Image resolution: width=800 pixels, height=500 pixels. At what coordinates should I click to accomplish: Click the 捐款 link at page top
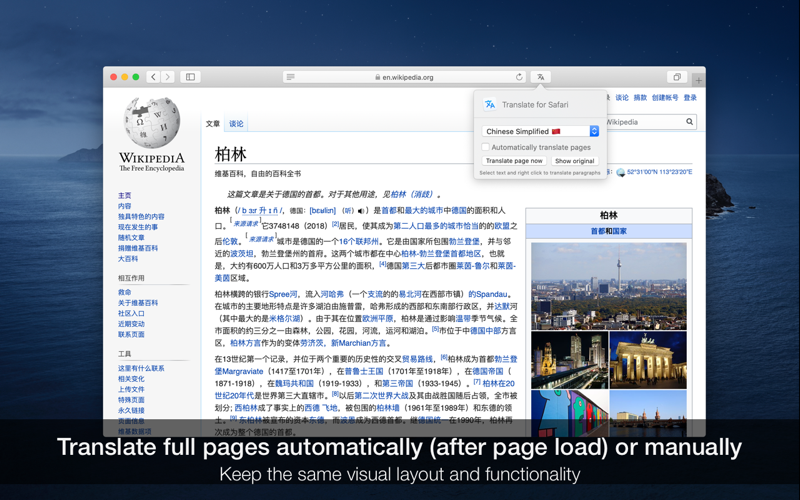pyautogui.click(x=640, y=97)
